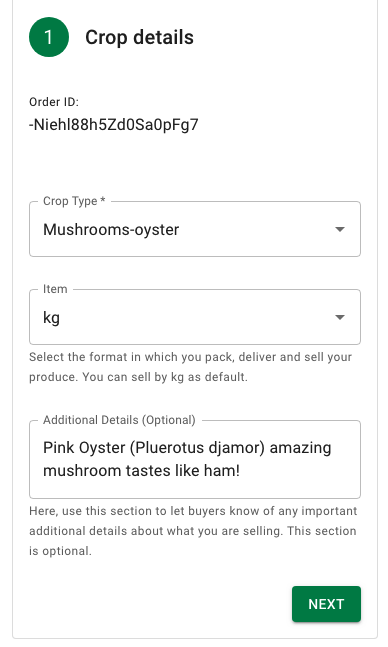Click the kg value in Item field
The image size is (388, 647).
click(52, 318)
